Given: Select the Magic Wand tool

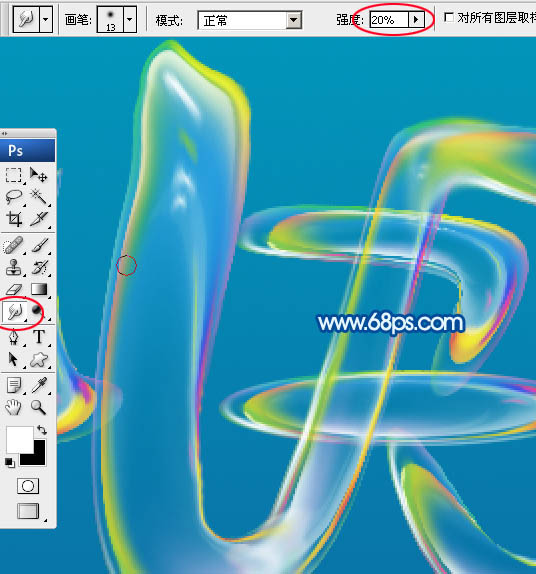Looking at the screenshot, I should click(38, 197).
